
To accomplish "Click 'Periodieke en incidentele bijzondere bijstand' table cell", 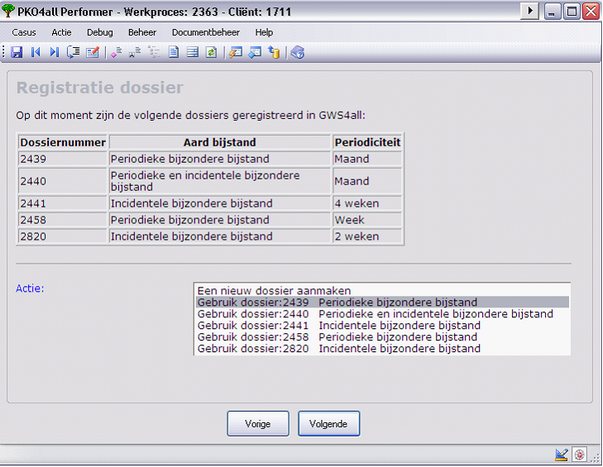I will (220, 181).
